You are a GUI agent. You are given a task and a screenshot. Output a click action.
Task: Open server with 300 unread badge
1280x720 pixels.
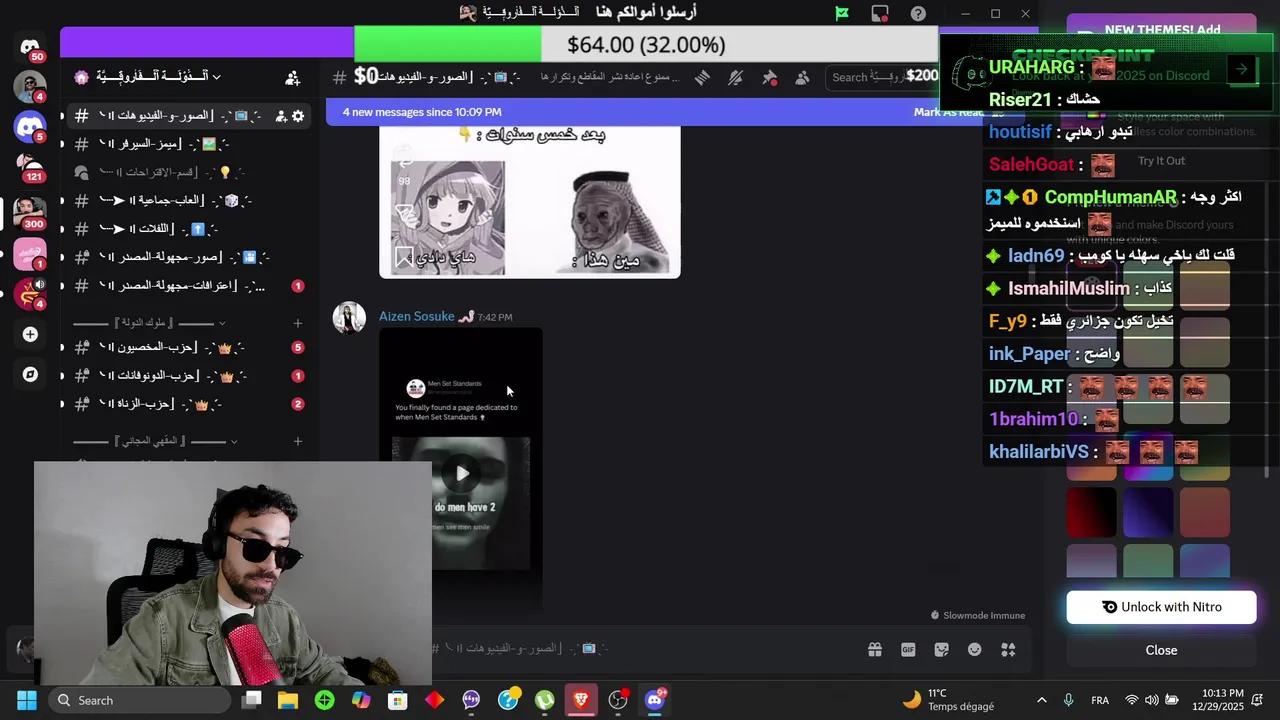(x=30, y=212)
